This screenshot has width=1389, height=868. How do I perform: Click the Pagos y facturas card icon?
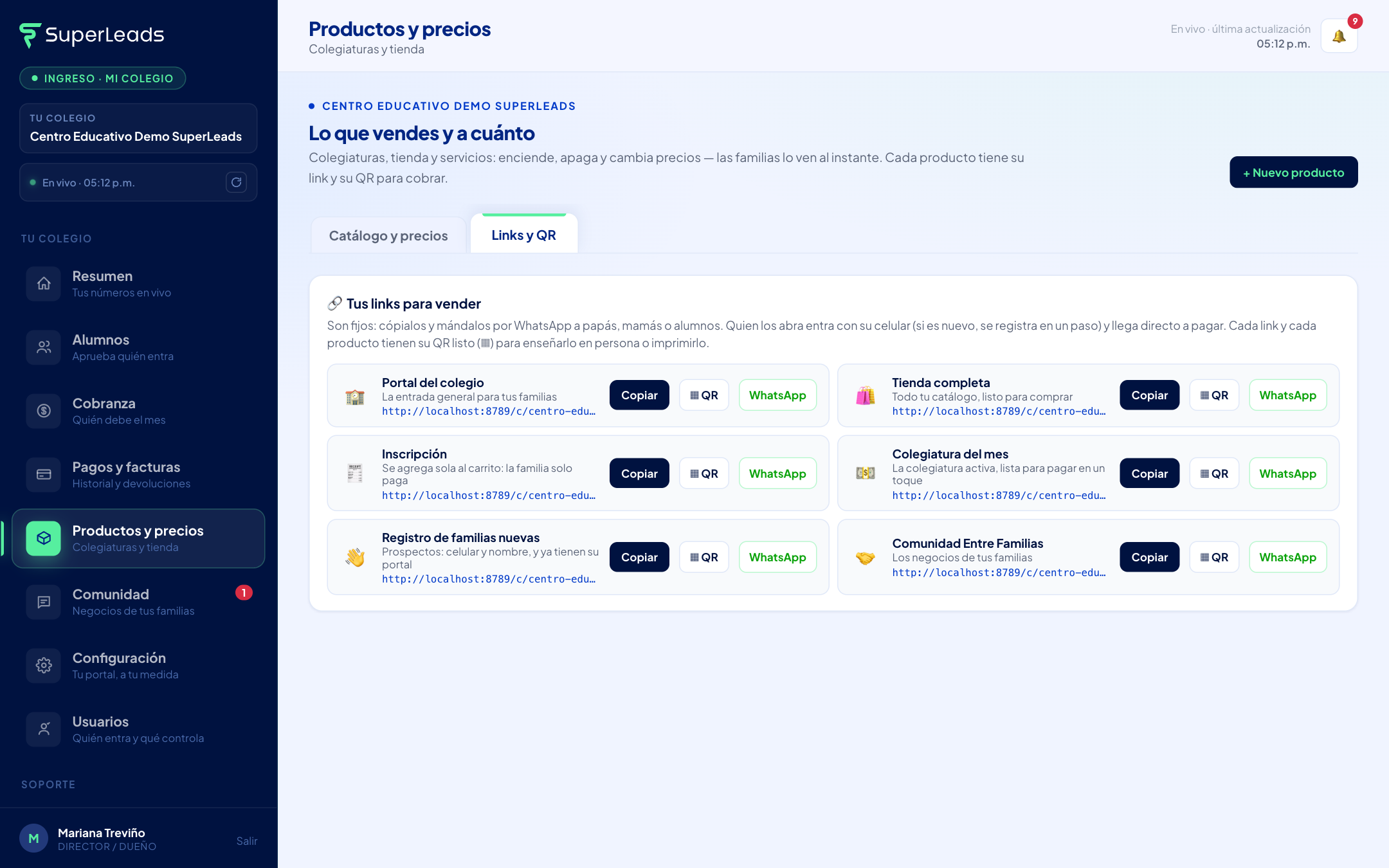(44, 475)
